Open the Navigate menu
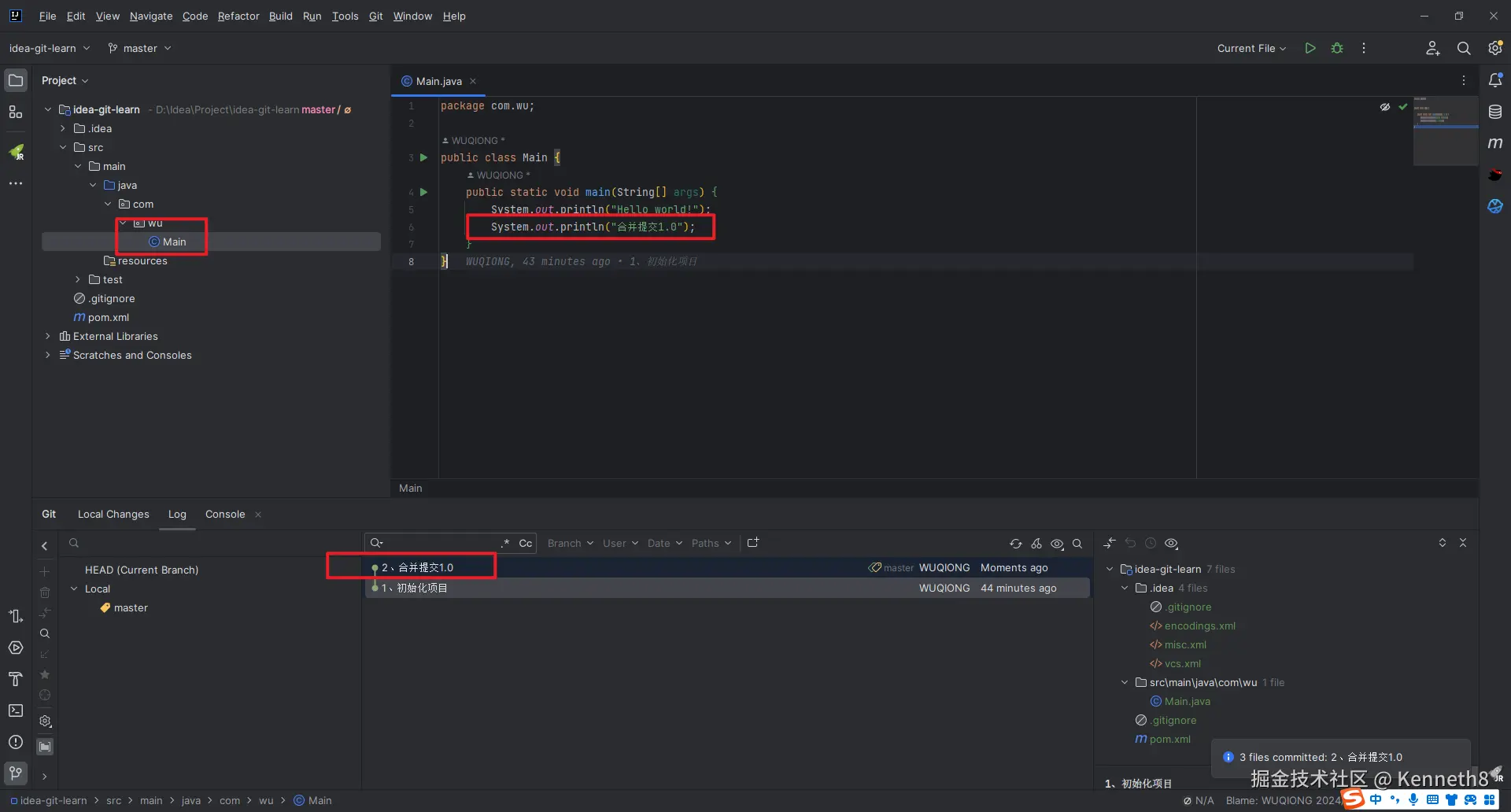The width and height of the screenshot is (1511, 812). pyautogui.click(x=151, y=16)
